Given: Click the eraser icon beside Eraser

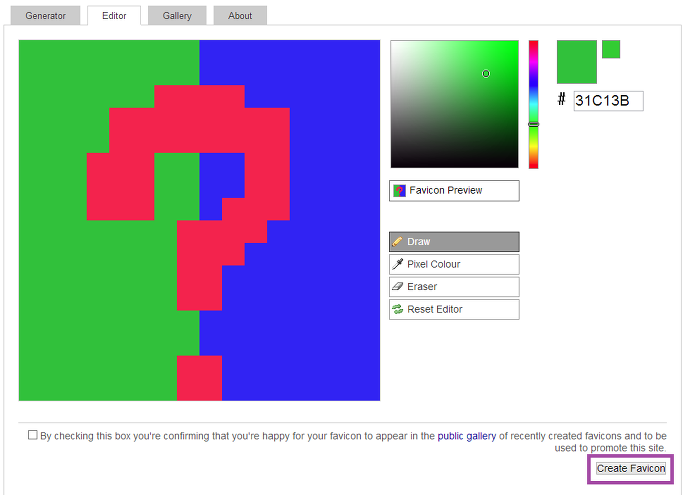Looking at the screenshot, I should (397, 286).
